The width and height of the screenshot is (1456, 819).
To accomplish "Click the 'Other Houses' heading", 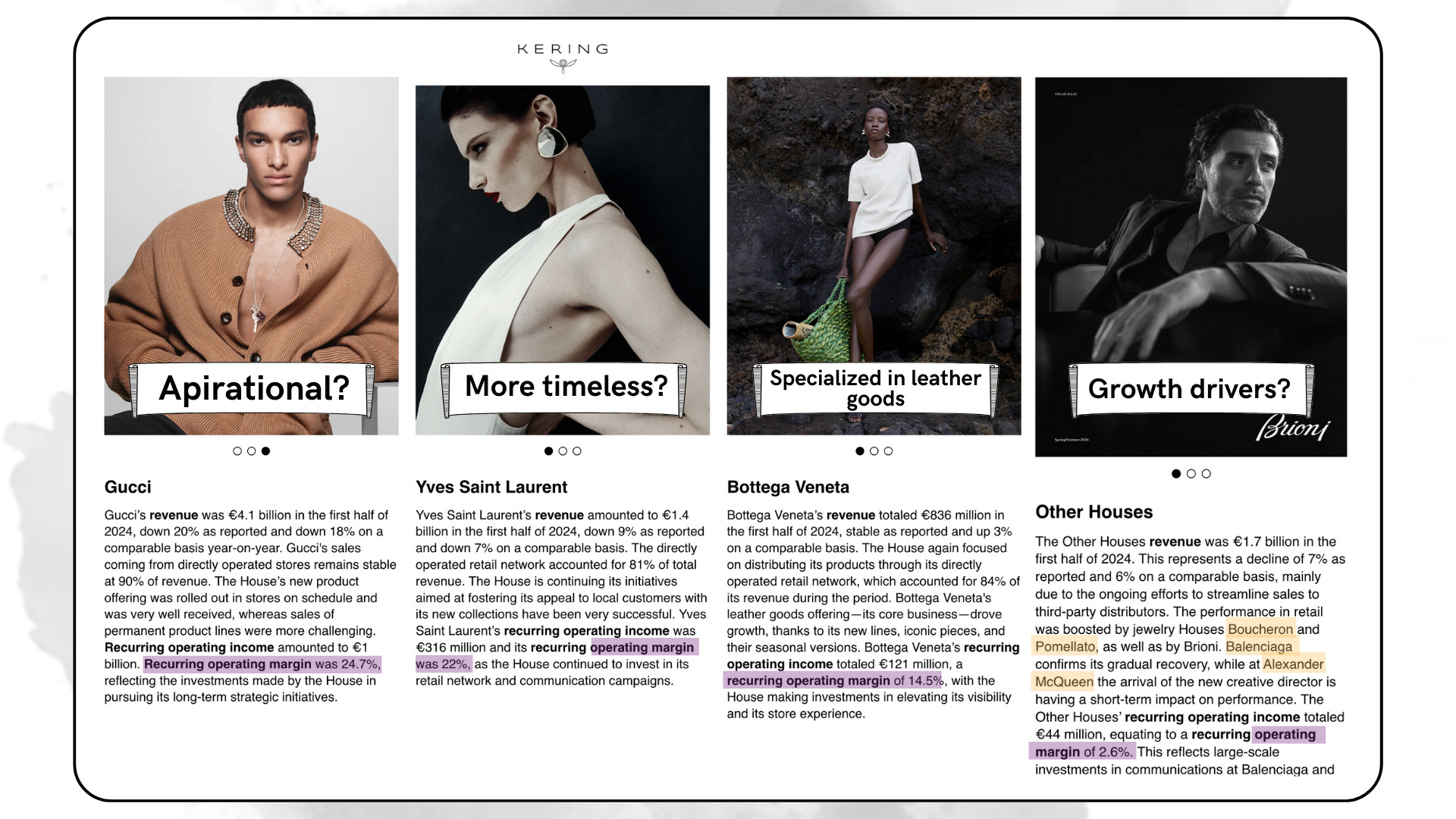I will tap(1094, 513).
